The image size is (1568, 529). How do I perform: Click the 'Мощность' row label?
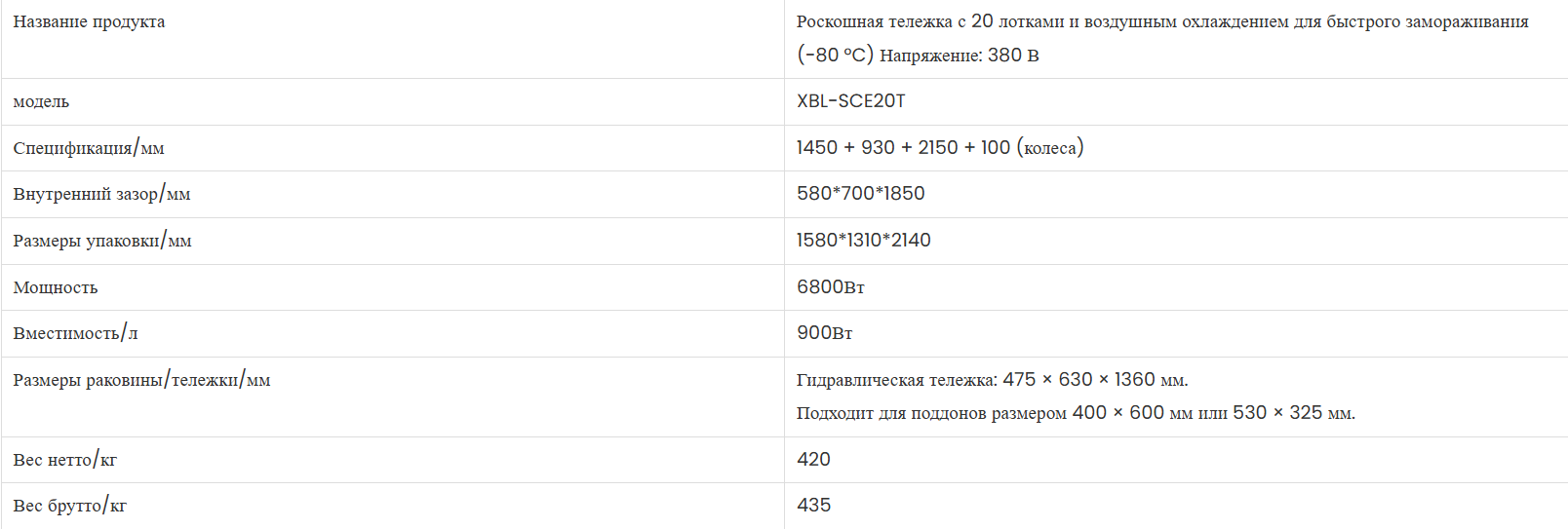[56, 287]
